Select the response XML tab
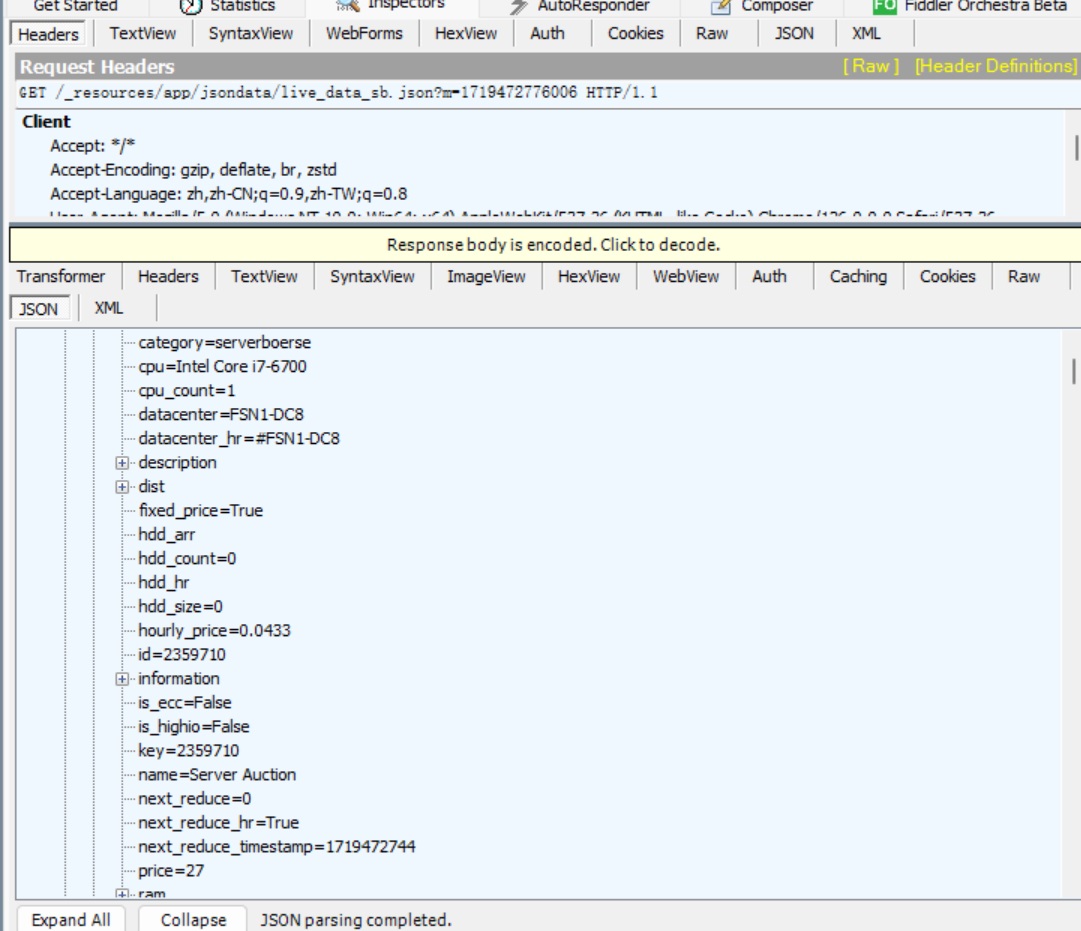The height and width of the screenshot is (931, 1081). pos(109,308)
